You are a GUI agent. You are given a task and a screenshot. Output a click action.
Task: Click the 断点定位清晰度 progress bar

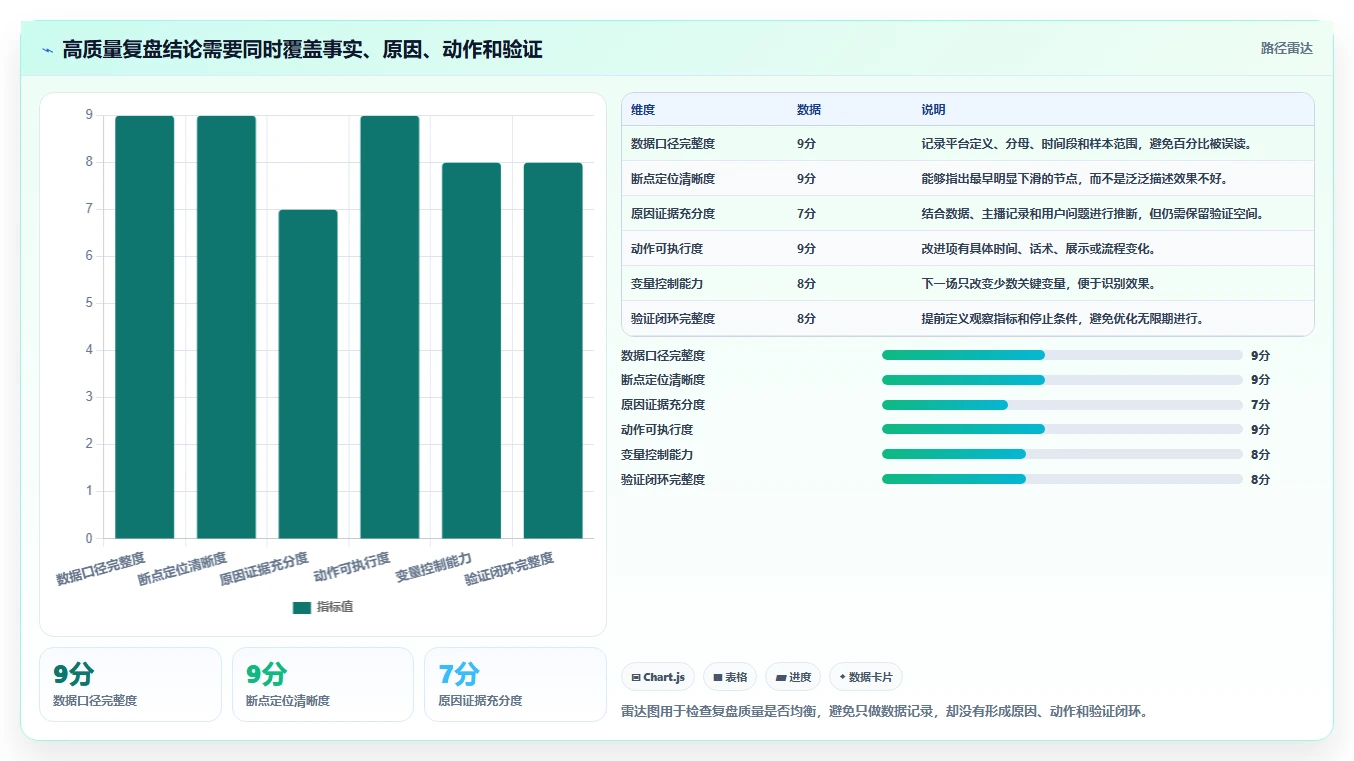click(1062, 380)
